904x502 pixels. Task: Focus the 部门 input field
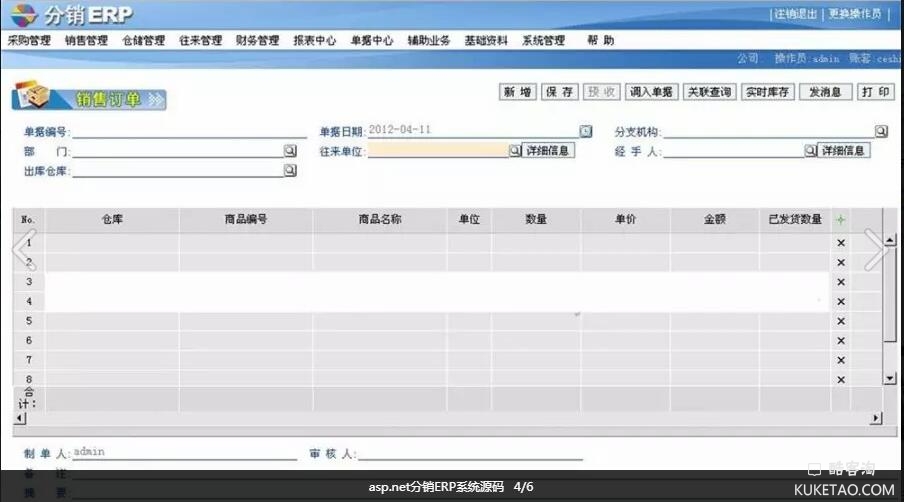coord(178,151)
